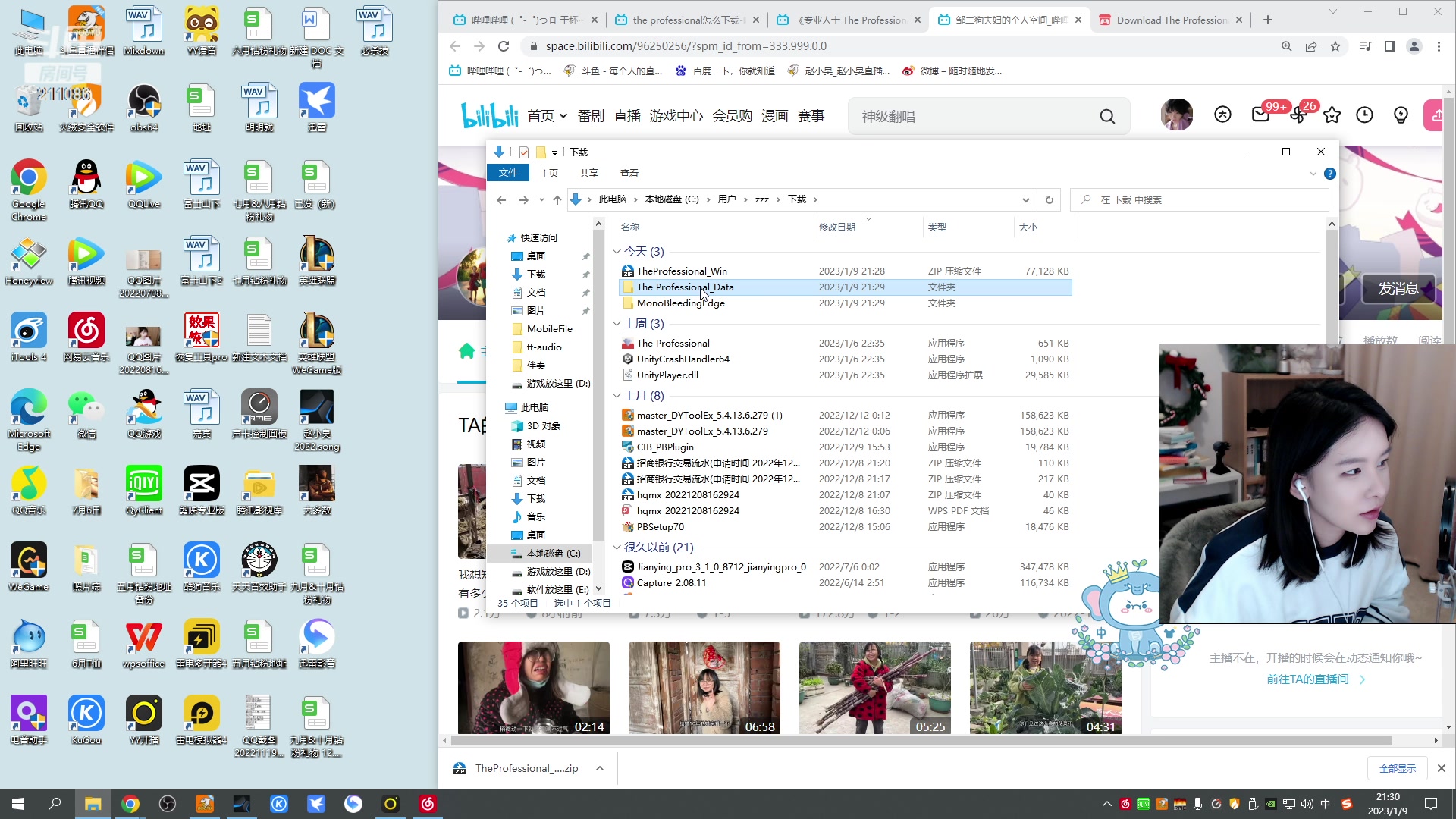1456x819 pixels.
Task: Open bilibili watch history clock icon
Action: (1365, 115)
